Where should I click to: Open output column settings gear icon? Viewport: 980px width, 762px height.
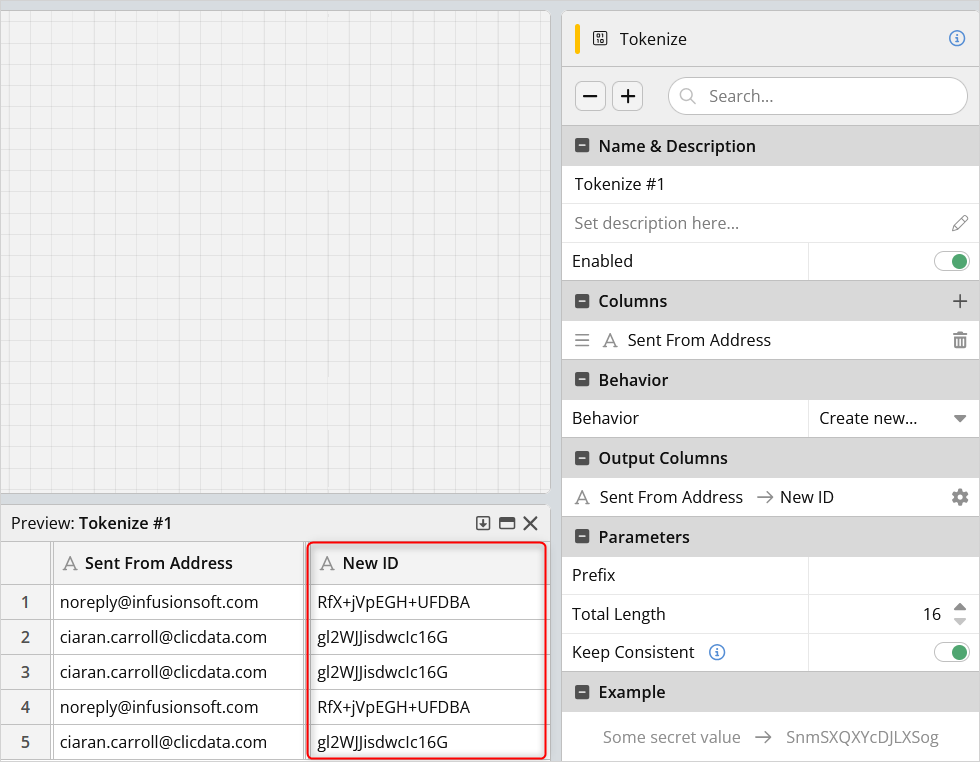(960, 497)
